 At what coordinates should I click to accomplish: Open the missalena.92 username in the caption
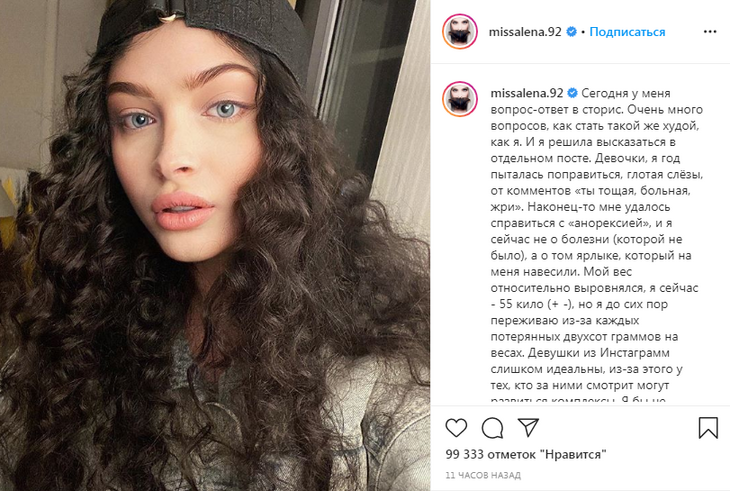pos(527,93)
